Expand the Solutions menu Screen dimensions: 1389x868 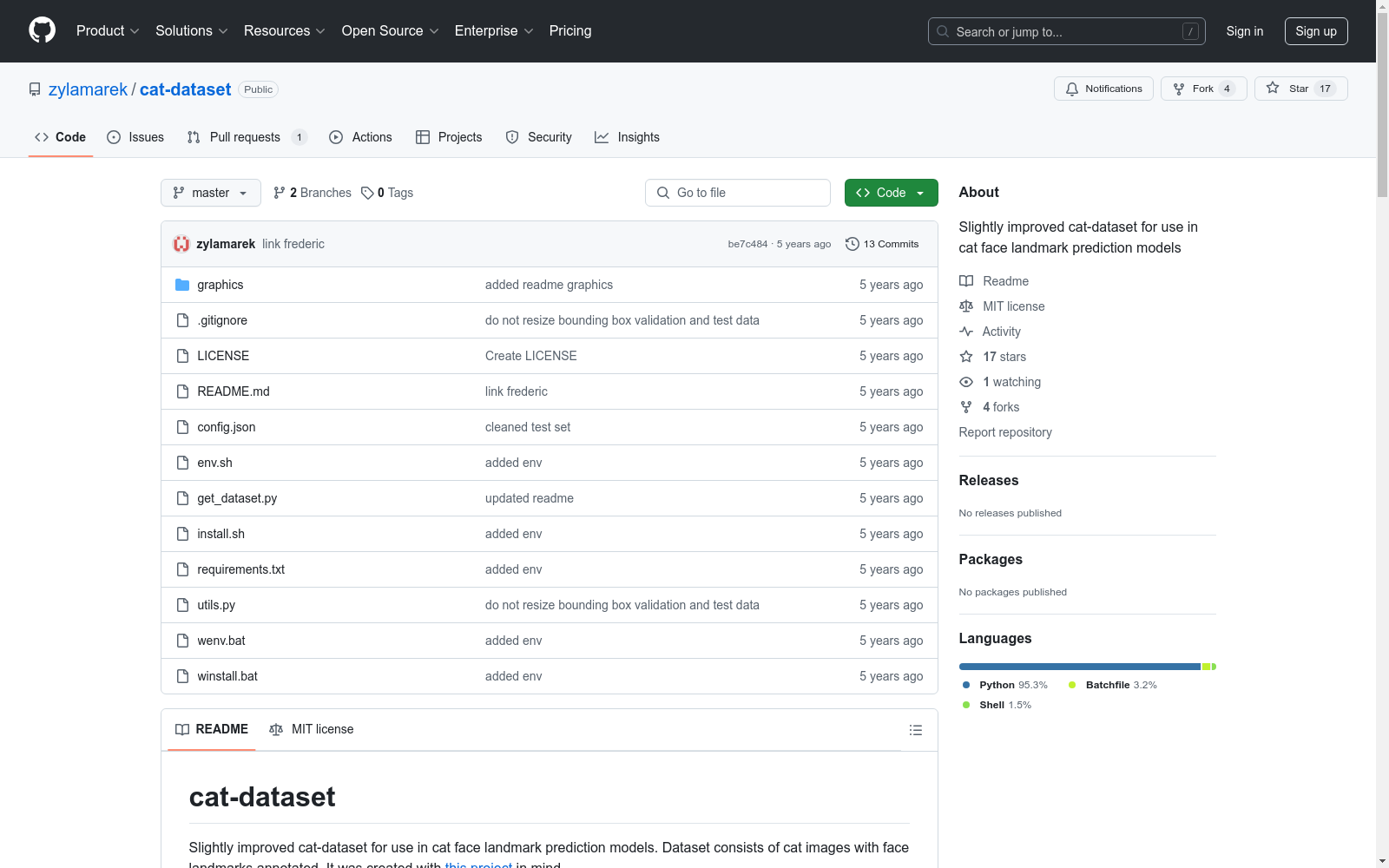click(x=192, y=31)
